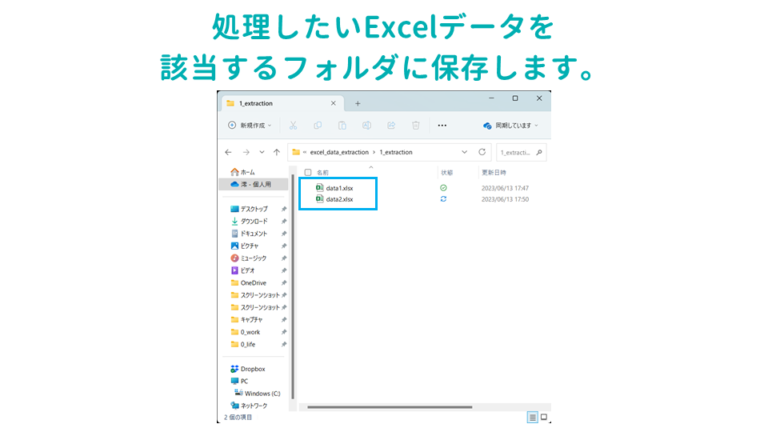Open the See more (…) toolbar menu
This screenshot has height=432, width=768.
coord(442,126)
